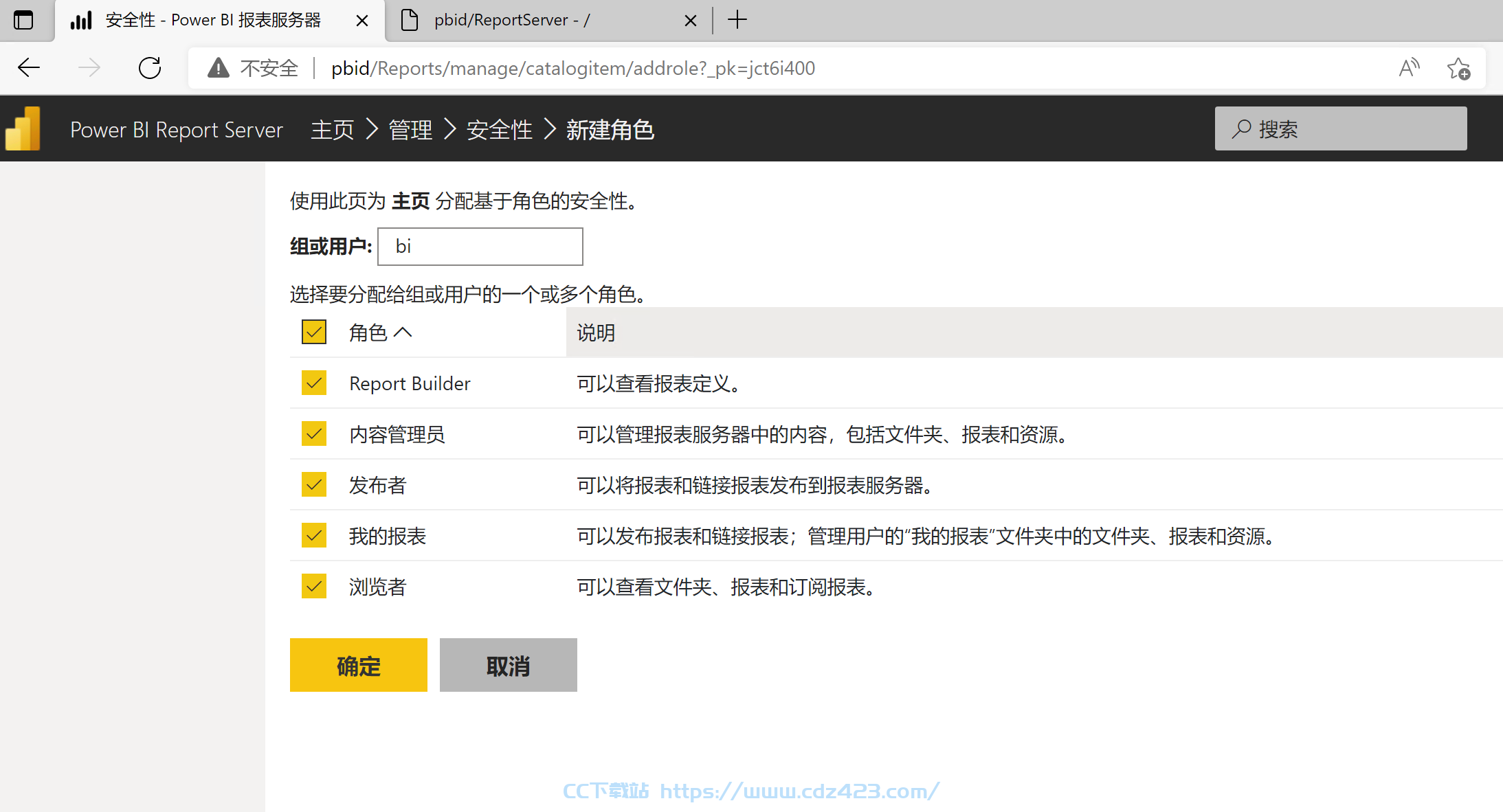Click the 搜索 search box
Screen dimensions: 1503x812
pyautogui.click(x=1341, y=128)
